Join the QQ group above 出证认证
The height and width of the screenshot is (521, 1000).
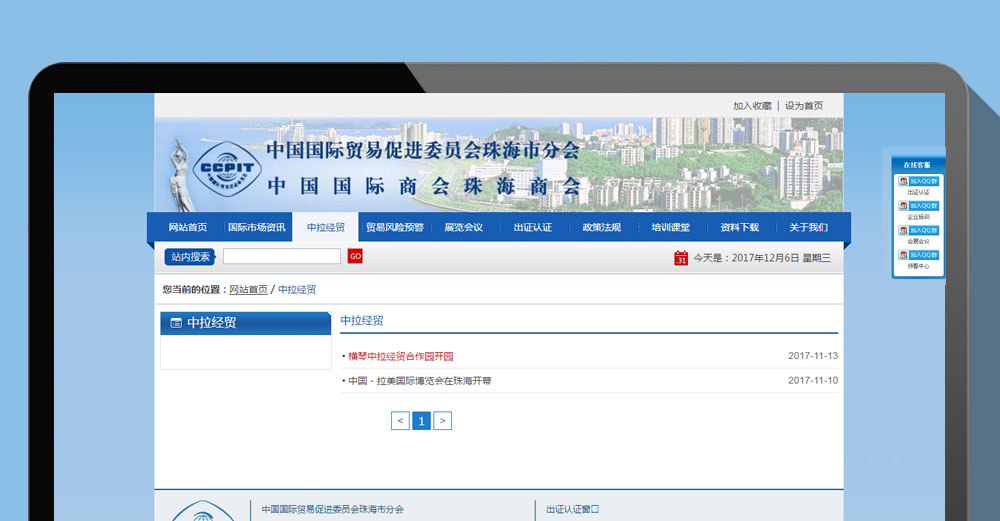point(918,181)
